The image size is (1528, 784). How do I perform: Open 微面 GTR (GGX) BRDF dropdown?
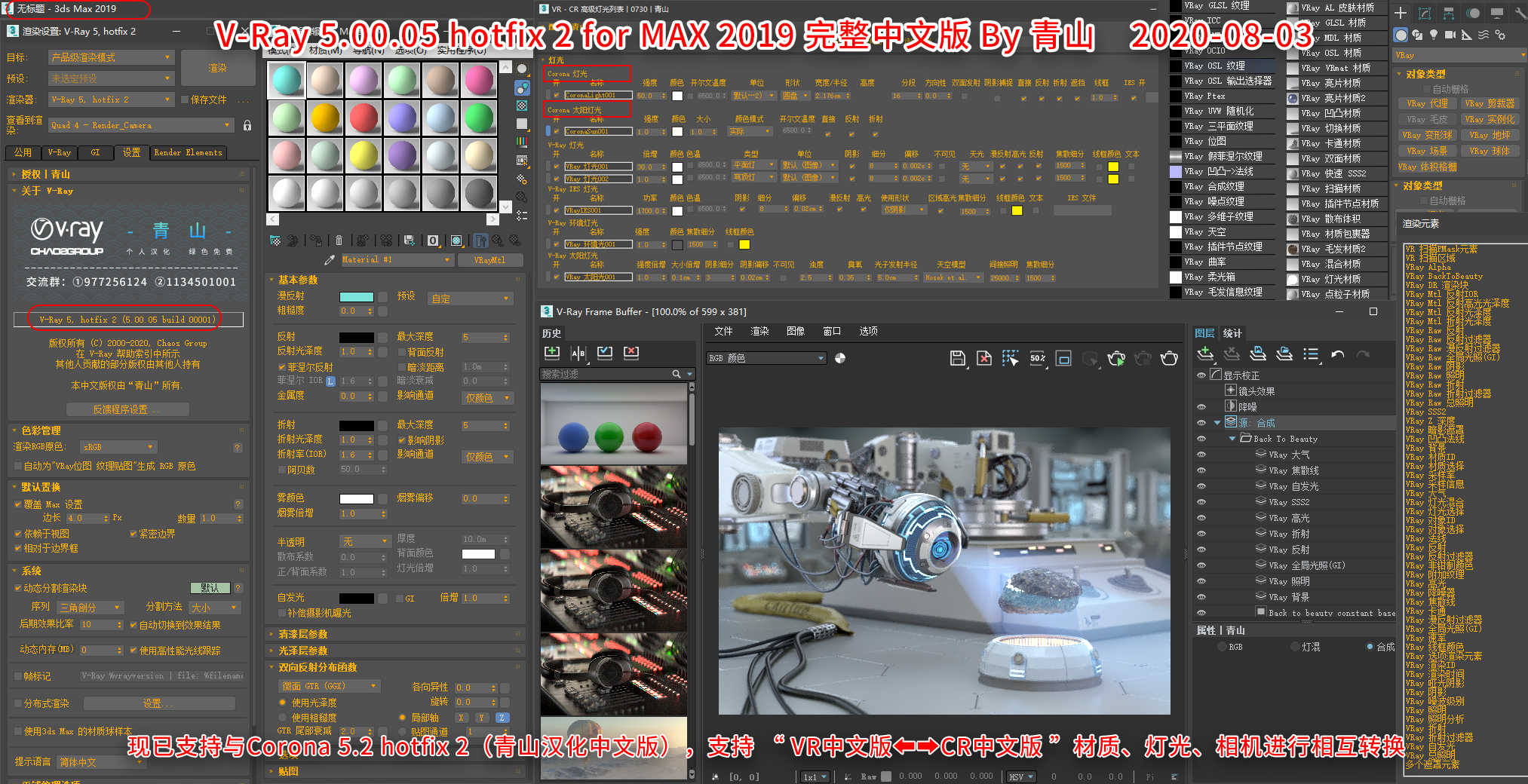point(329,686)
